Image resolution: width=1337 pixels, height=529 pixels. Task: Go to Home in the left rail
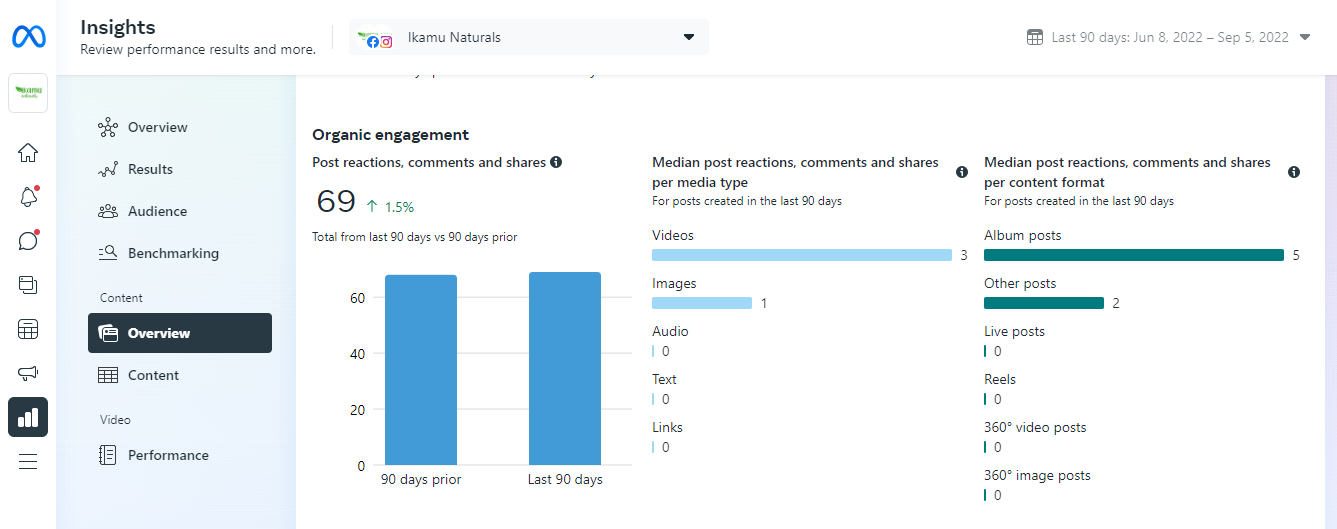tap(28, 153)
